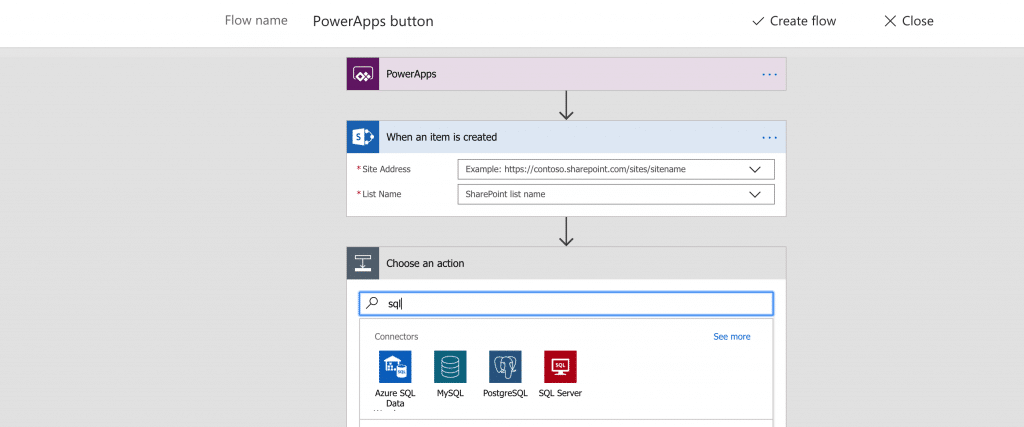
Task: Click the PowerApps trigger header bar
Action: (x=566, y=74)
